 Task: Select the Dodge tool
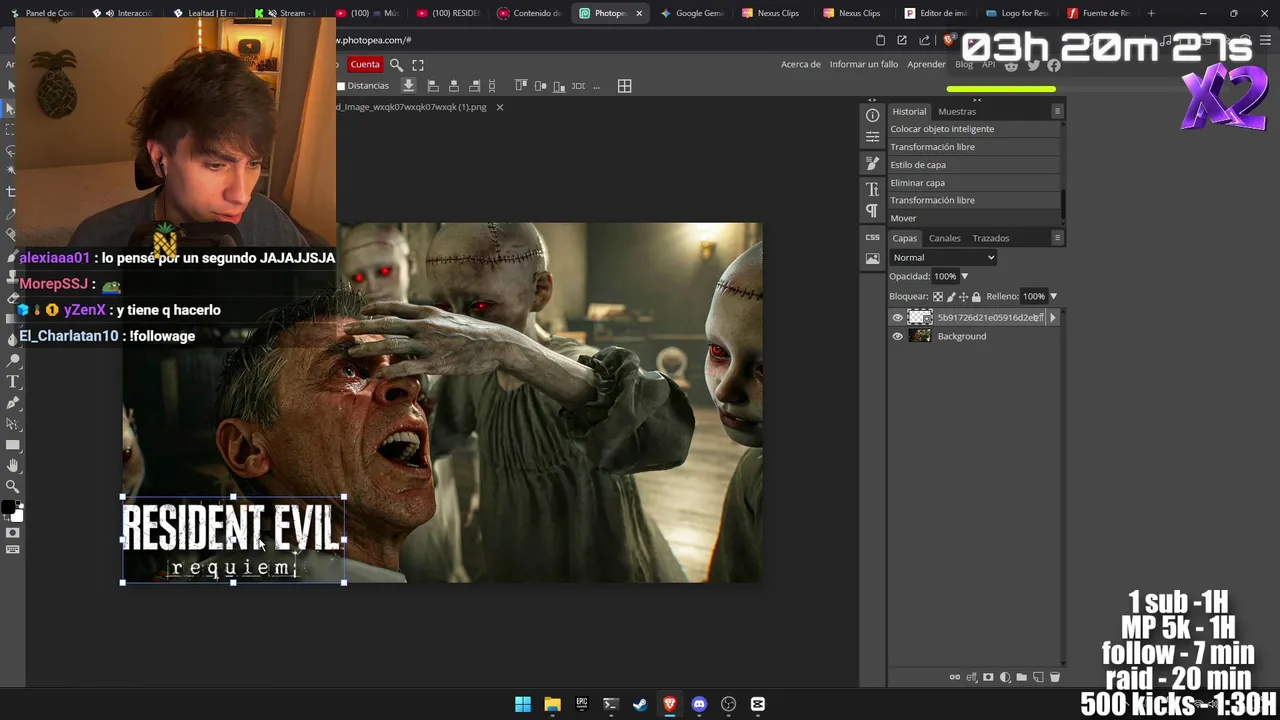(x=13, y=361)
